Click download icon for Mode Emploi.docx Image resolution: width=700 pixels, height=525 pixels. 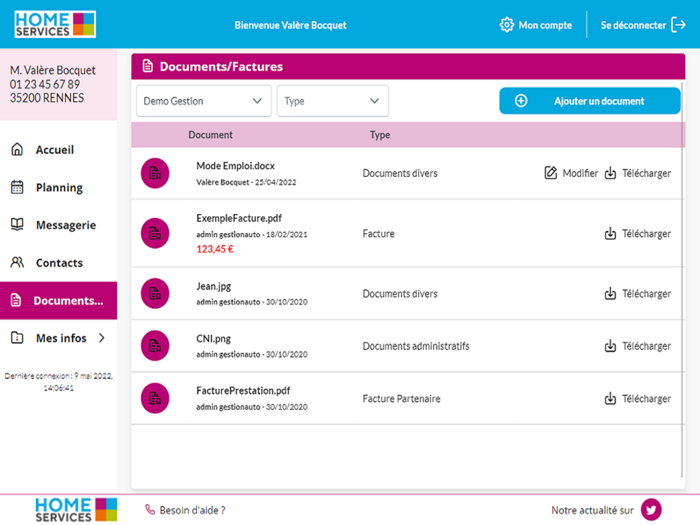[x=610, y=173]
